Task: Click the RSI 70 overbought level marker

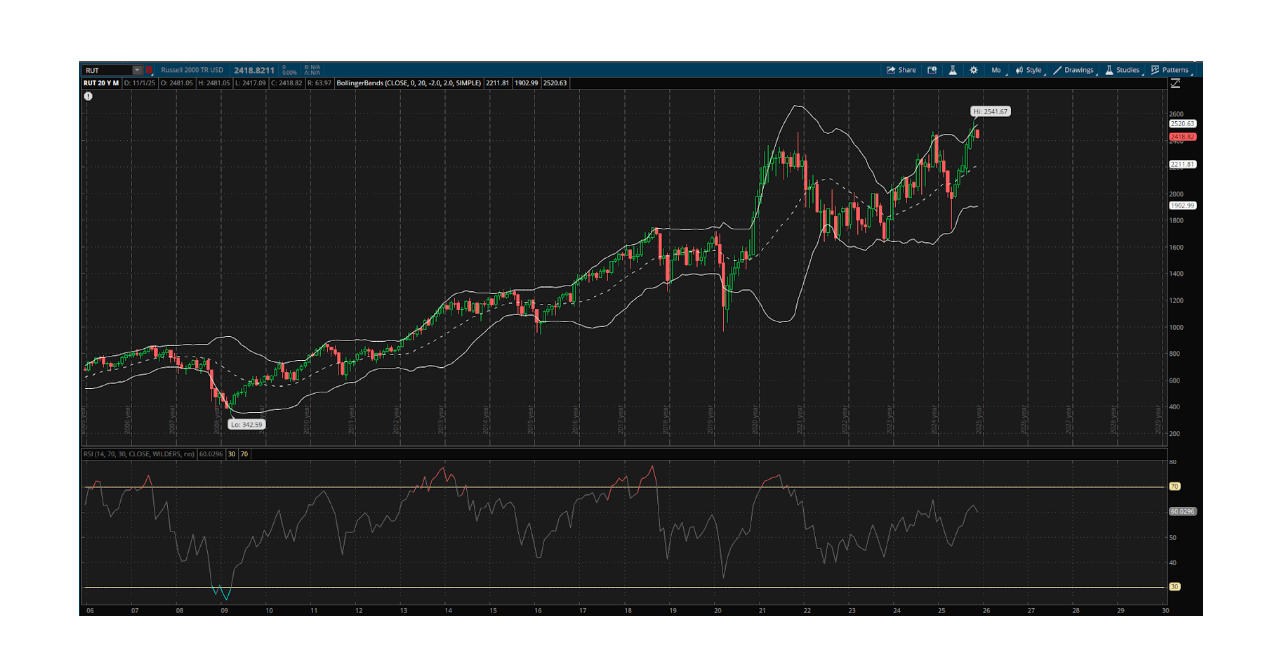Action: tap(1174, 487)
